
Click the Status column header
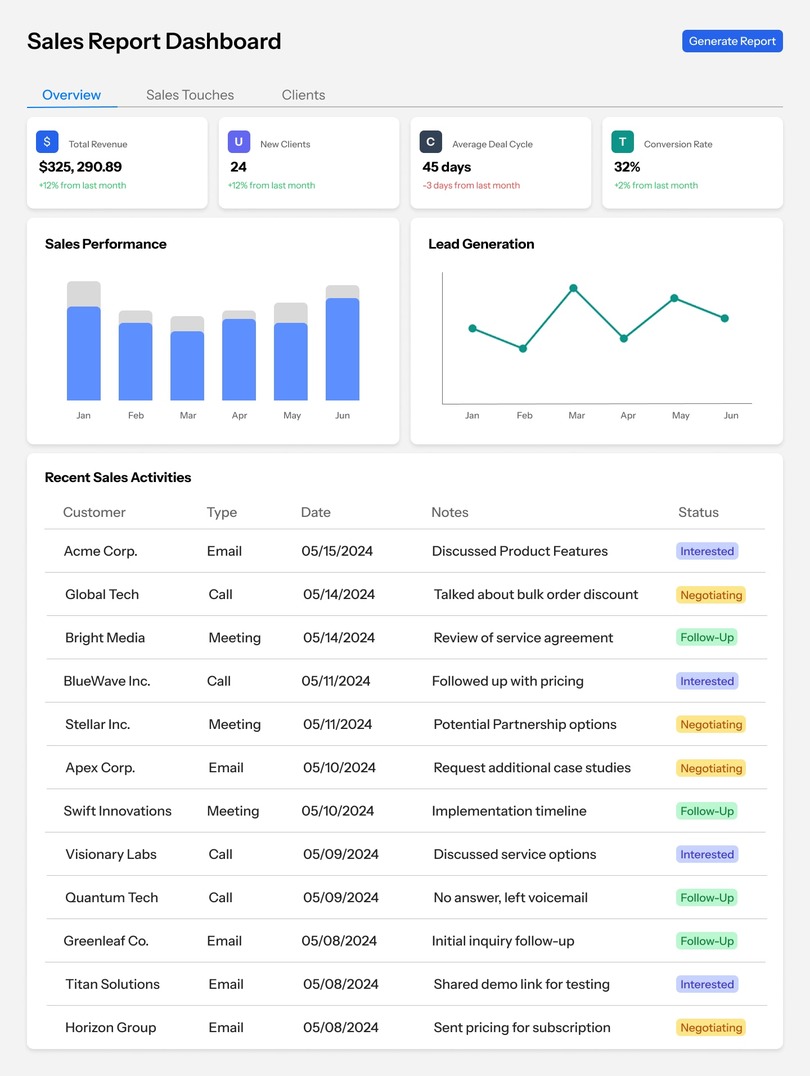coord(698,513)
